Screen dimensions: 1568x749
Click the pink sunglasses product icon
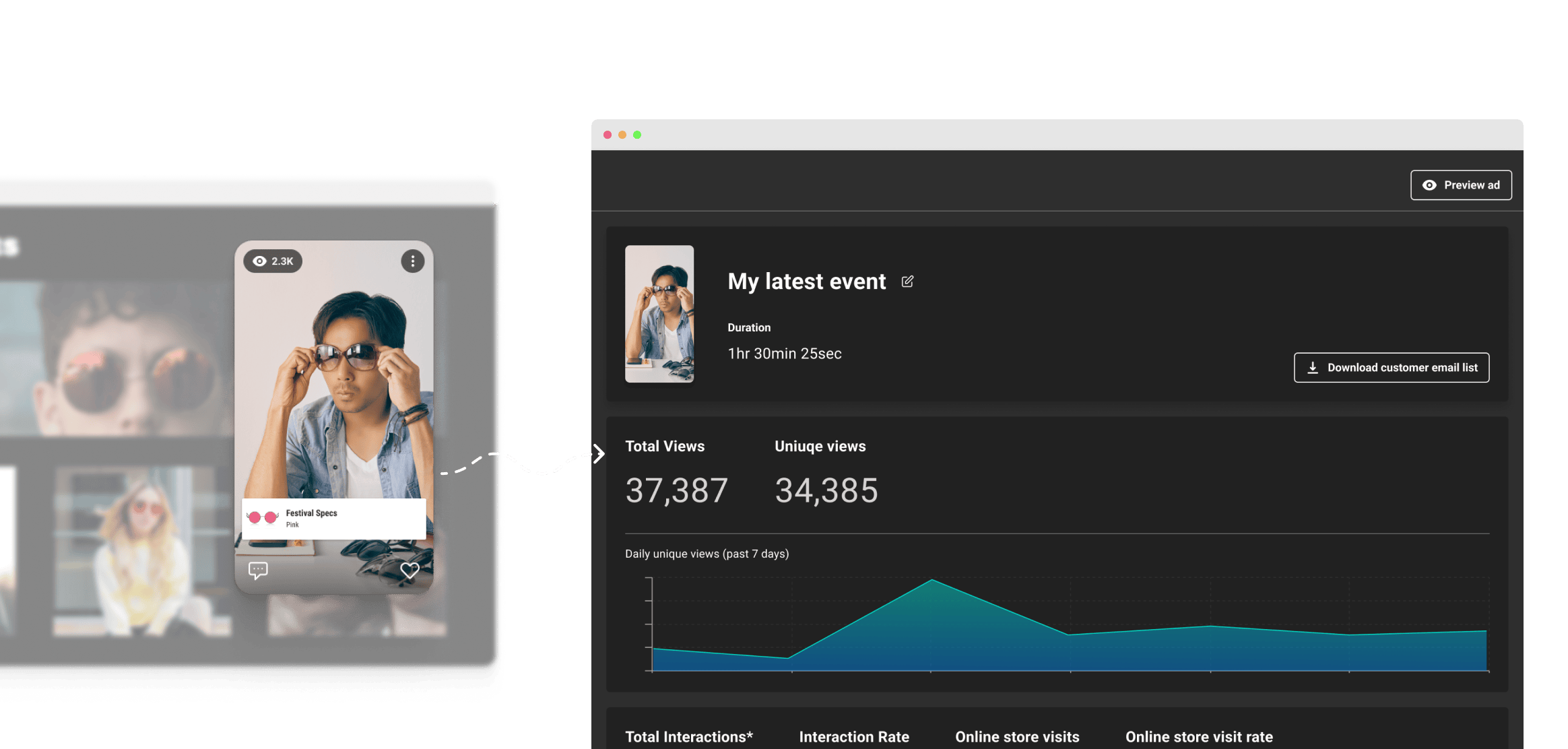263,517
